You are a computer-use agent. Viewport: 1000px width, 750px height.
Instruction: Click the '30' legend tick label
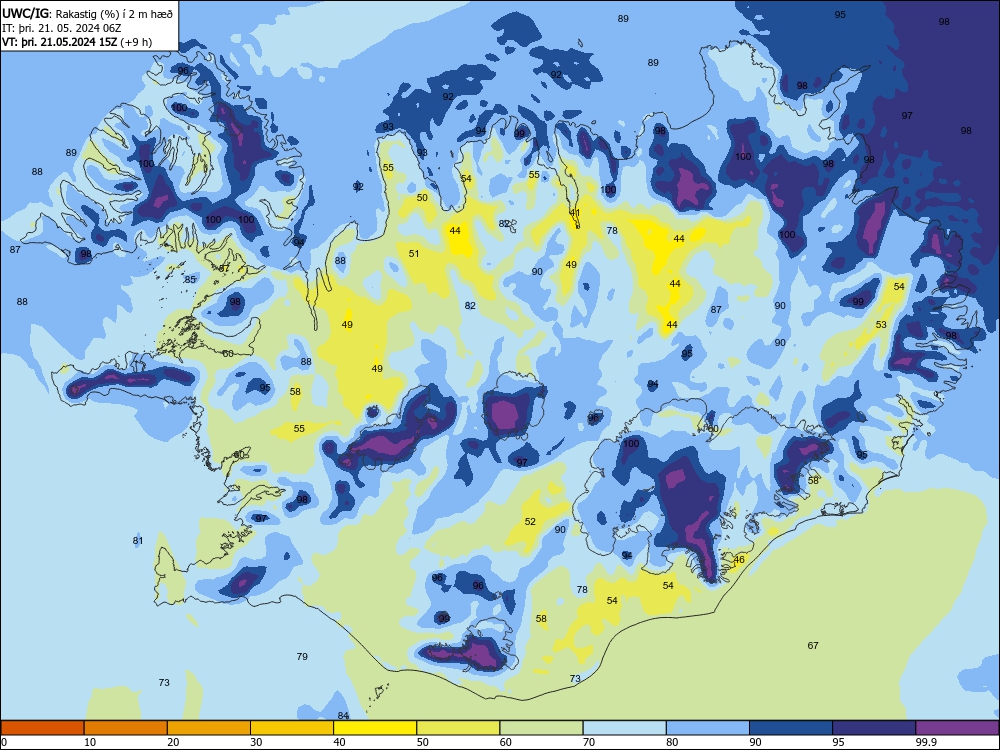tap(256, 742)
